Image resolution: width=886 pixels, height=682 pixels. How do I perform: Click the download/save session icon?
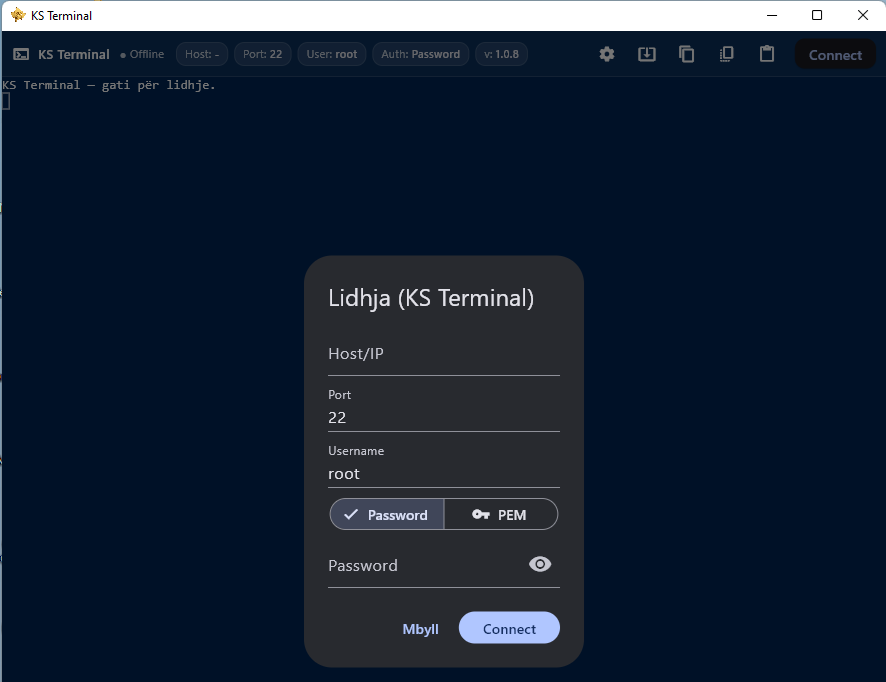click(646, 54)
